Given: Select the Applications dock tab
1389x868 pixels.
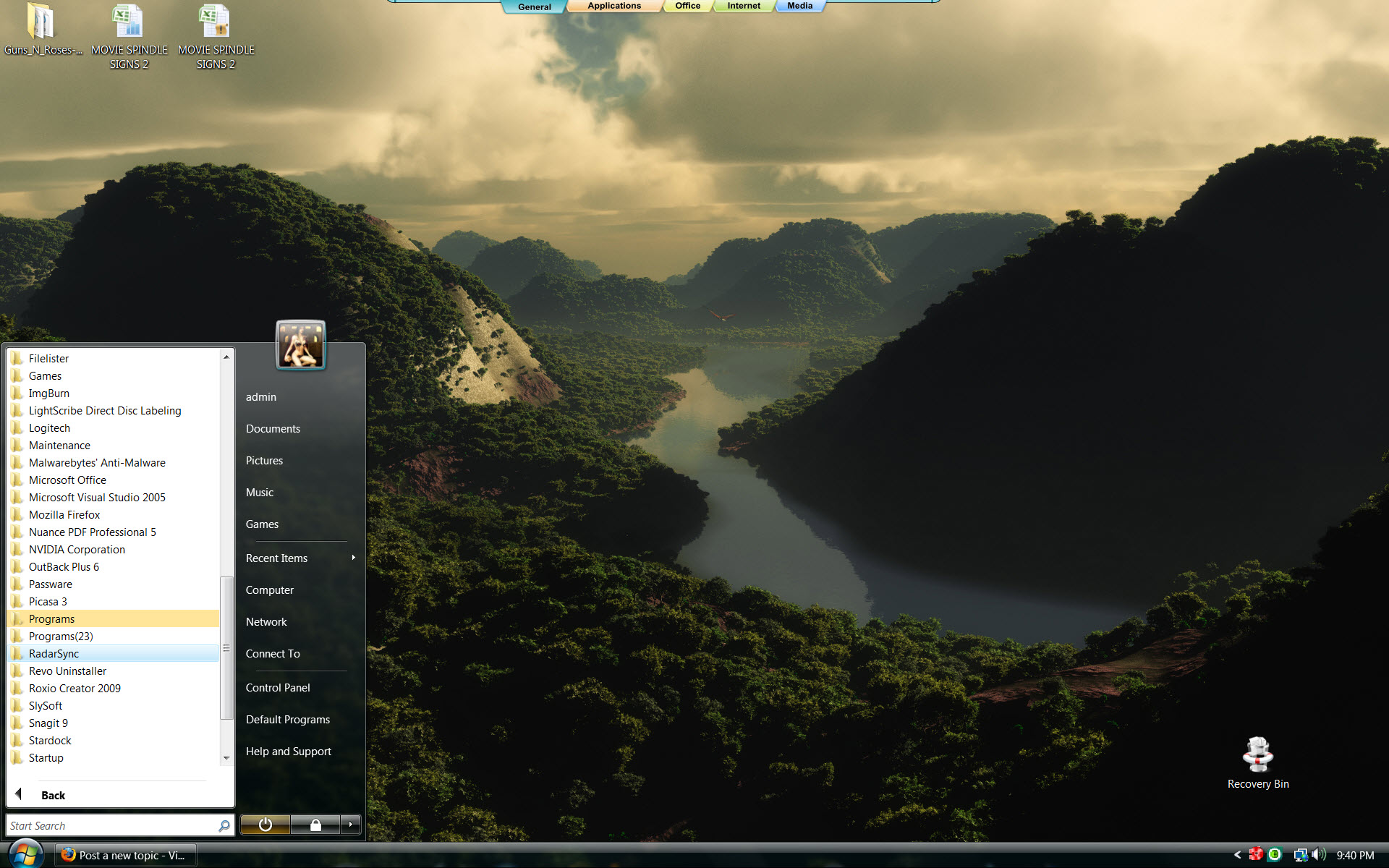Looking at the screenshot, I should [x=614, y=6].
